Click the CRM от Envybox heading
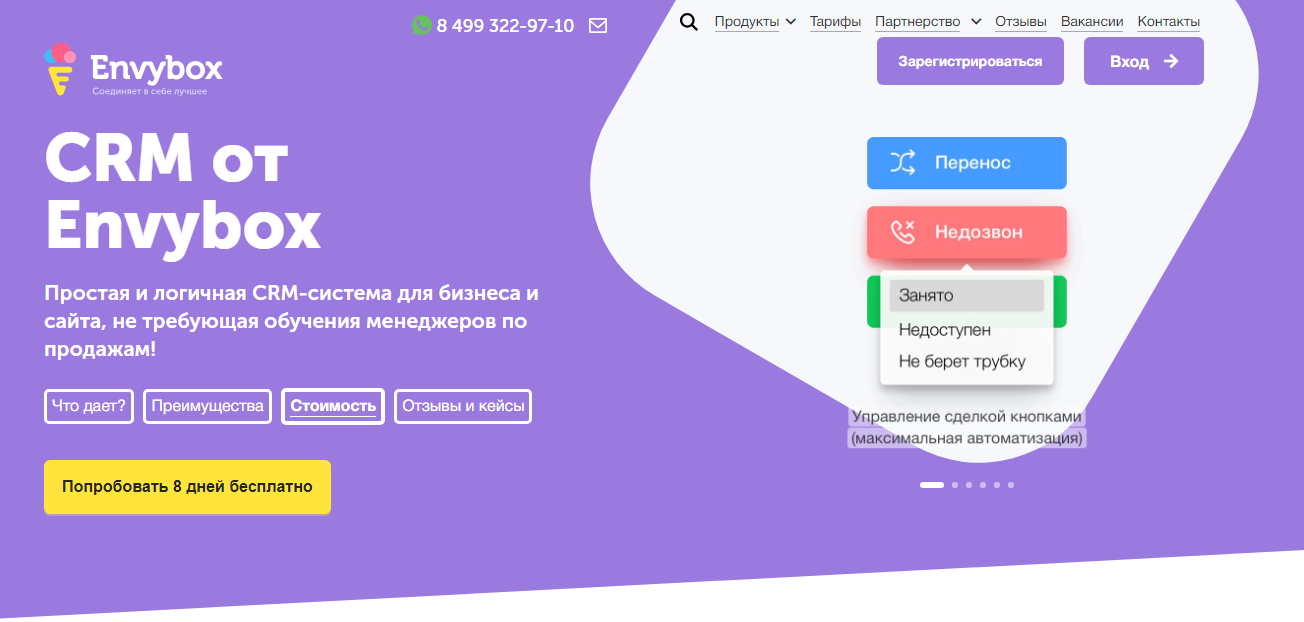 tap(184, 192)
